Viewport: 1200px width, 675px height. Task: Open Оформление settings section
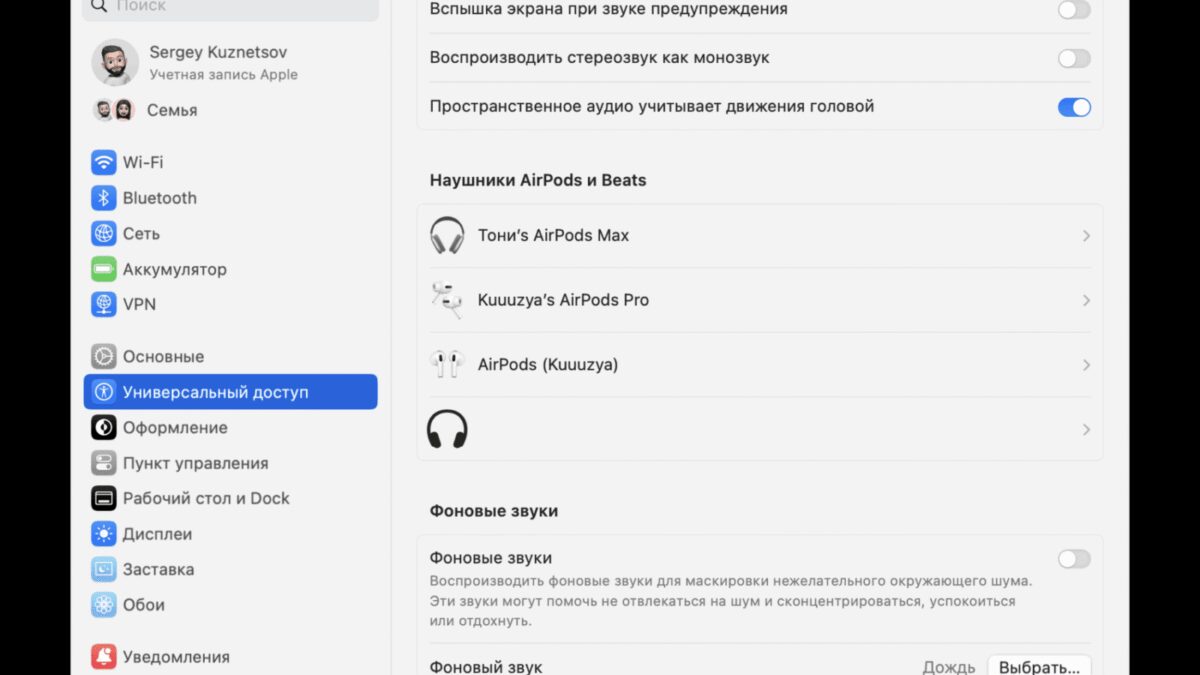[175, 428]
